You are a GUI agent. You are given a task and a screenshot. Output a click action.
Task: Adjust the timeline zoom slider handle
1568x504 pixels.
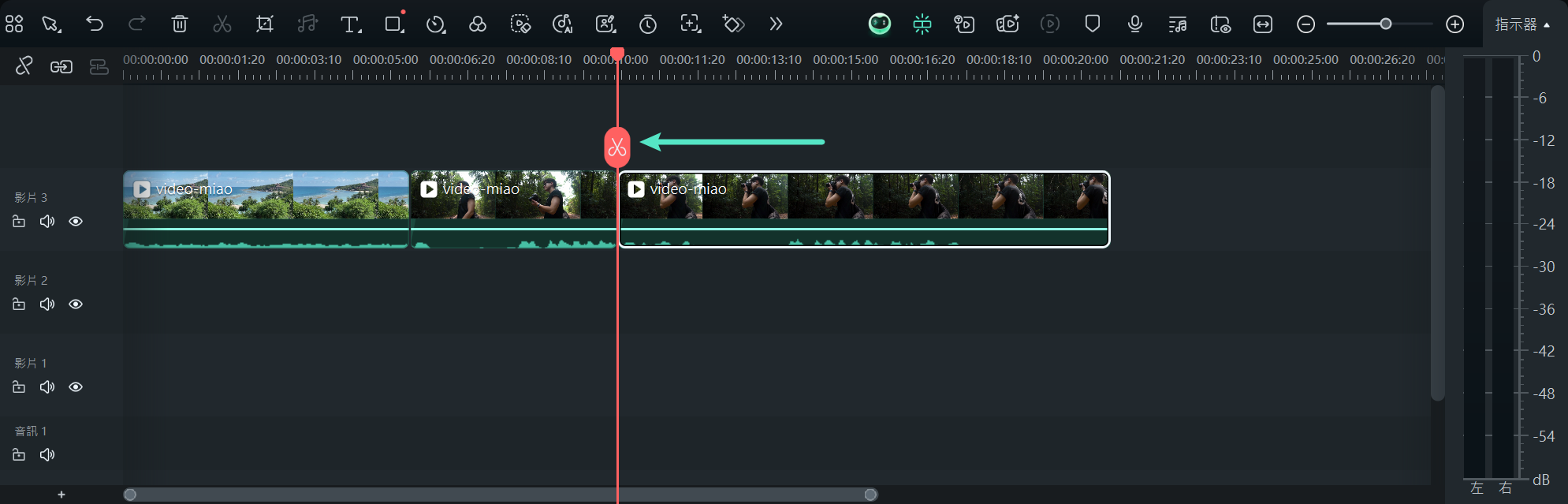1386,24
